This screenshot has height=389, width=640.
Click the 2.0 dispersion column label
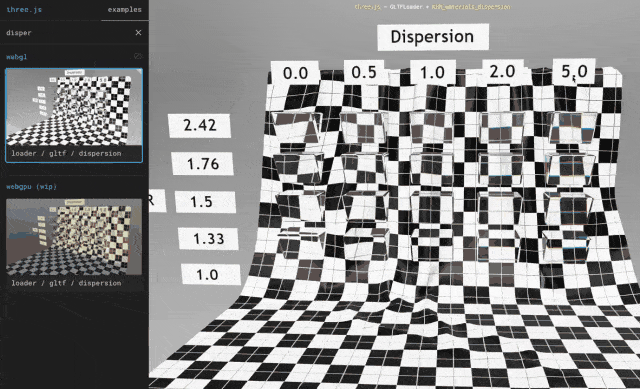[502, 72]
